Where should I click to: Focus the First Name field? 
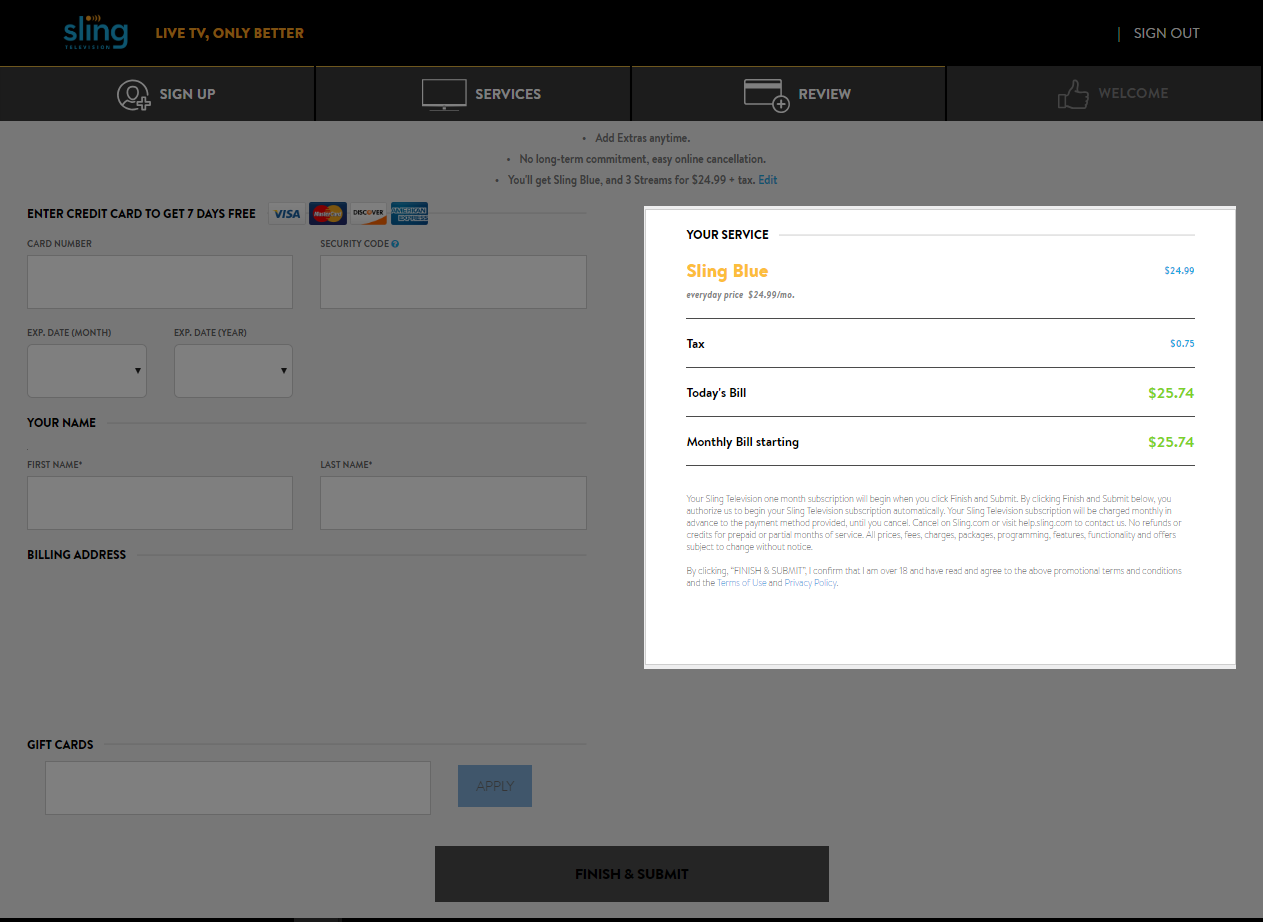[160, 503]
